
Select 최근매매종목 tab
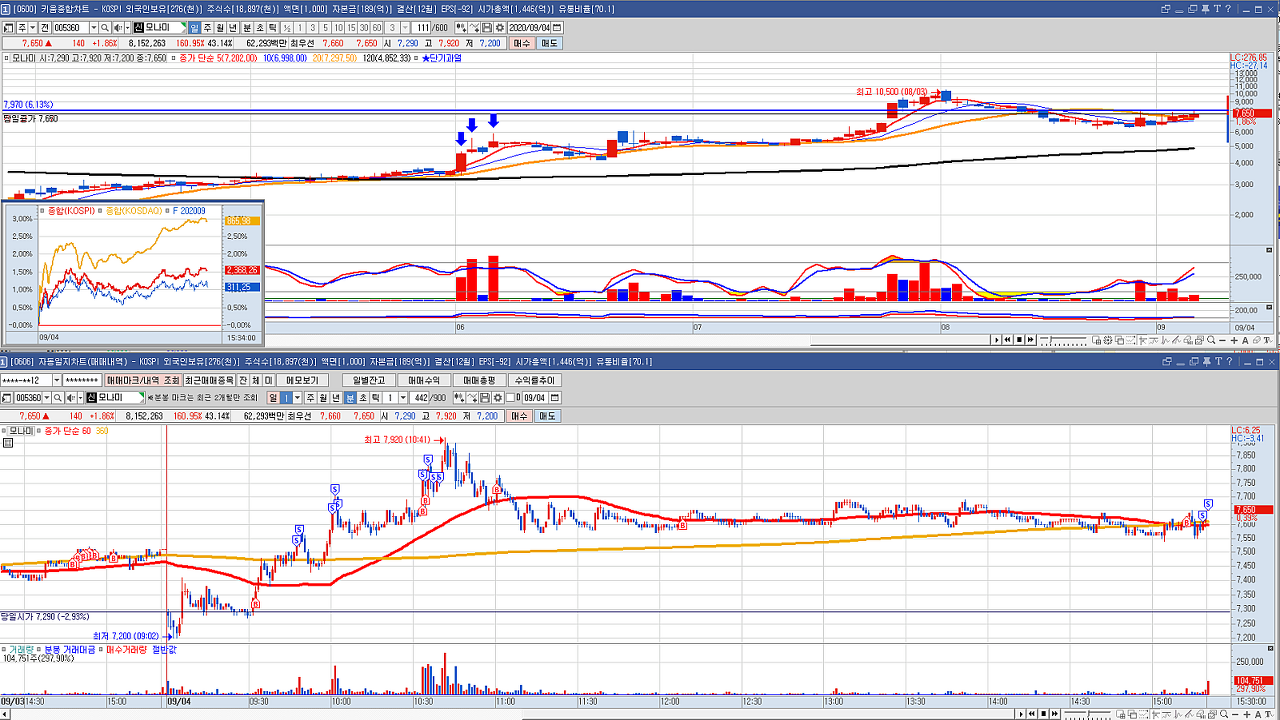pos(209,380)
